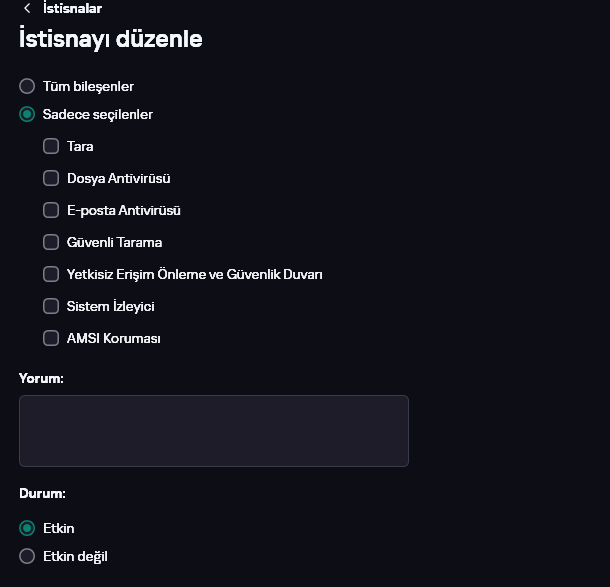Check the Sistem İzleyici checkbox
Screen dimensions: 610x587
click(x=51, y=306)
